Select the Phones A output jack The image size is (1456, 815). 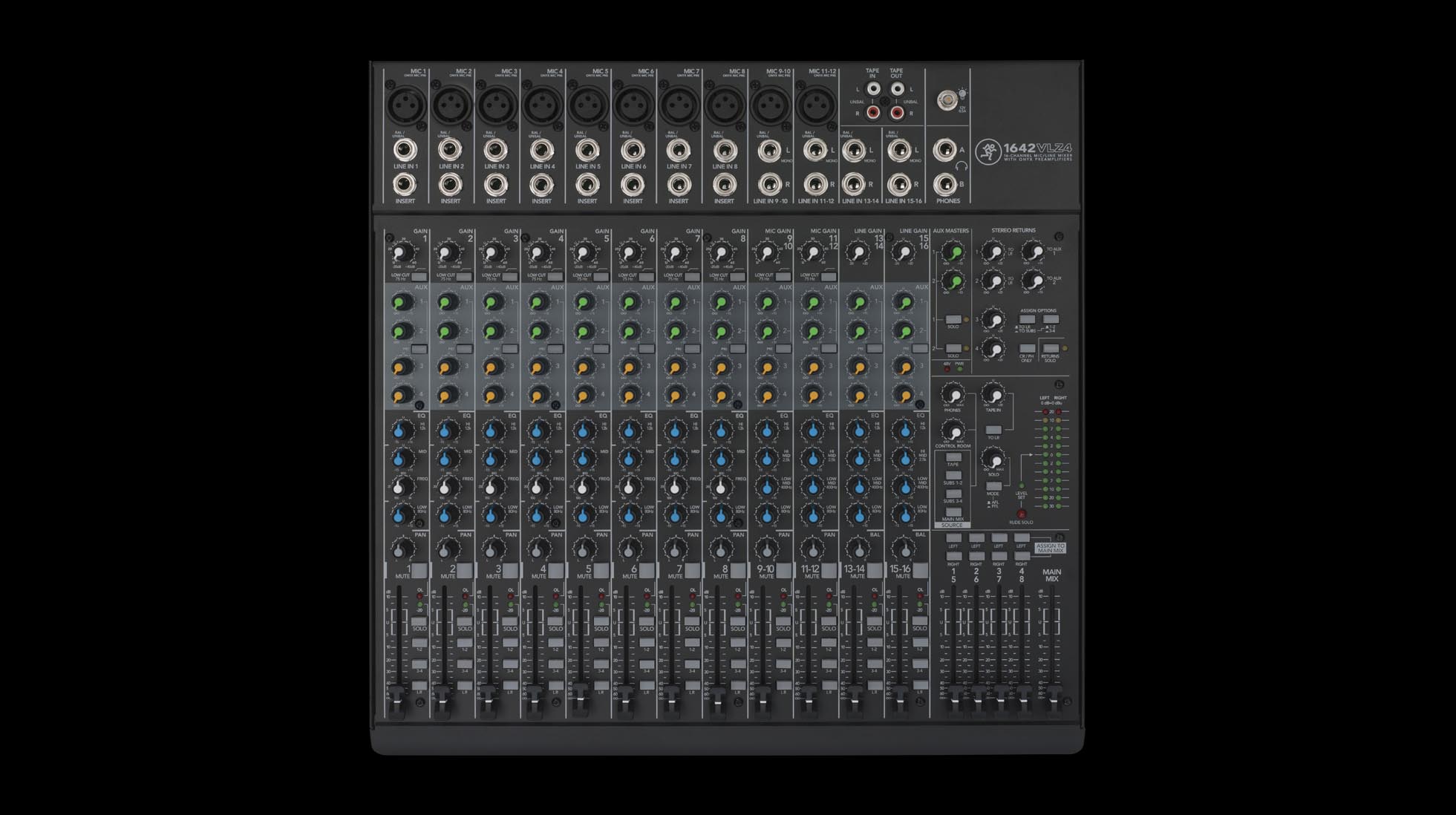tap(947, 150)
